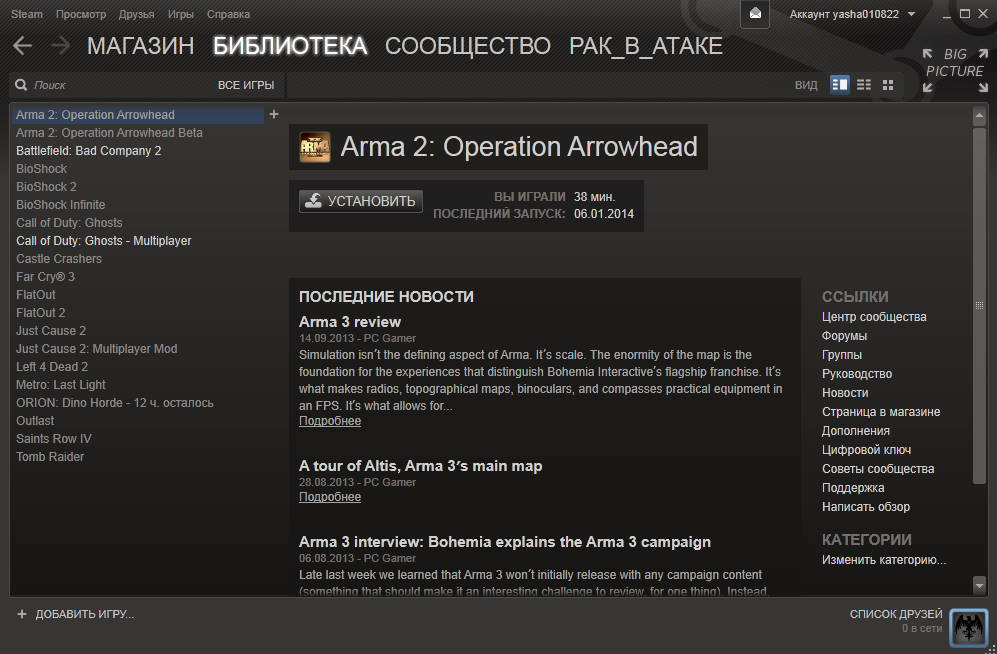Viewport: 997px width, 654px height.
Task: Open the Справка menu
Action: point(228,14)
